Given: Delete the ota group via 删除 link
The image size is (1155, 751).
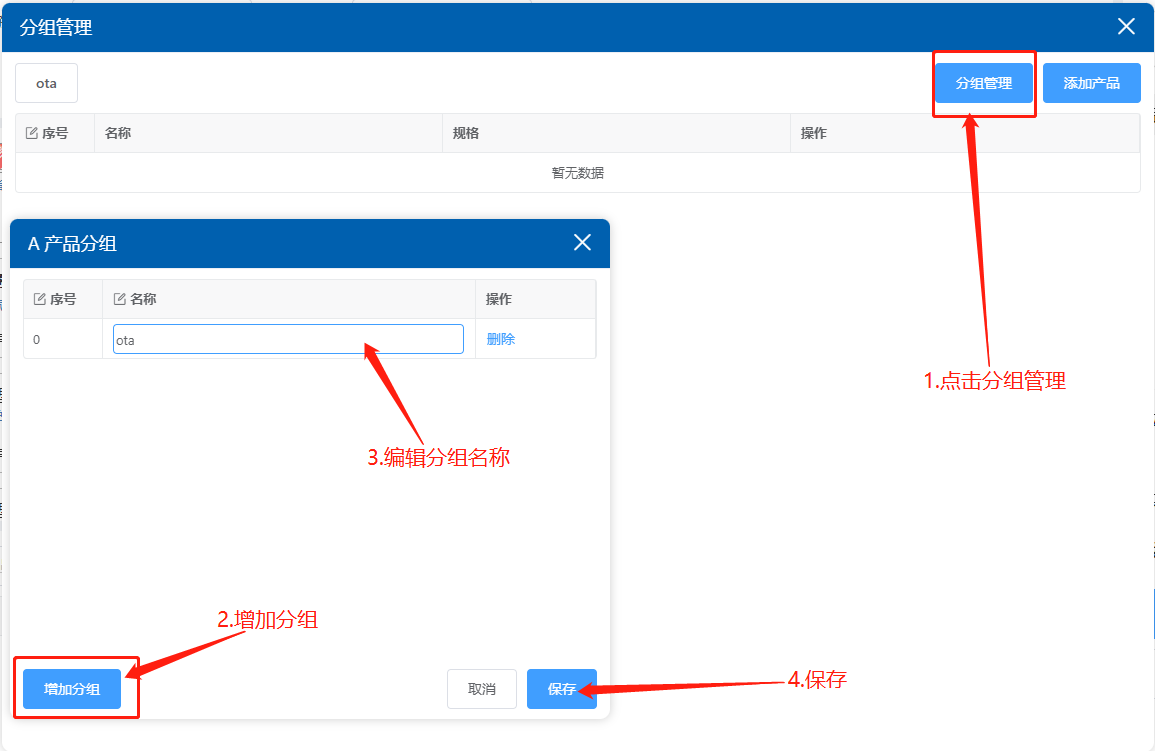Looking at the screenshot, I should coord(500,339).
